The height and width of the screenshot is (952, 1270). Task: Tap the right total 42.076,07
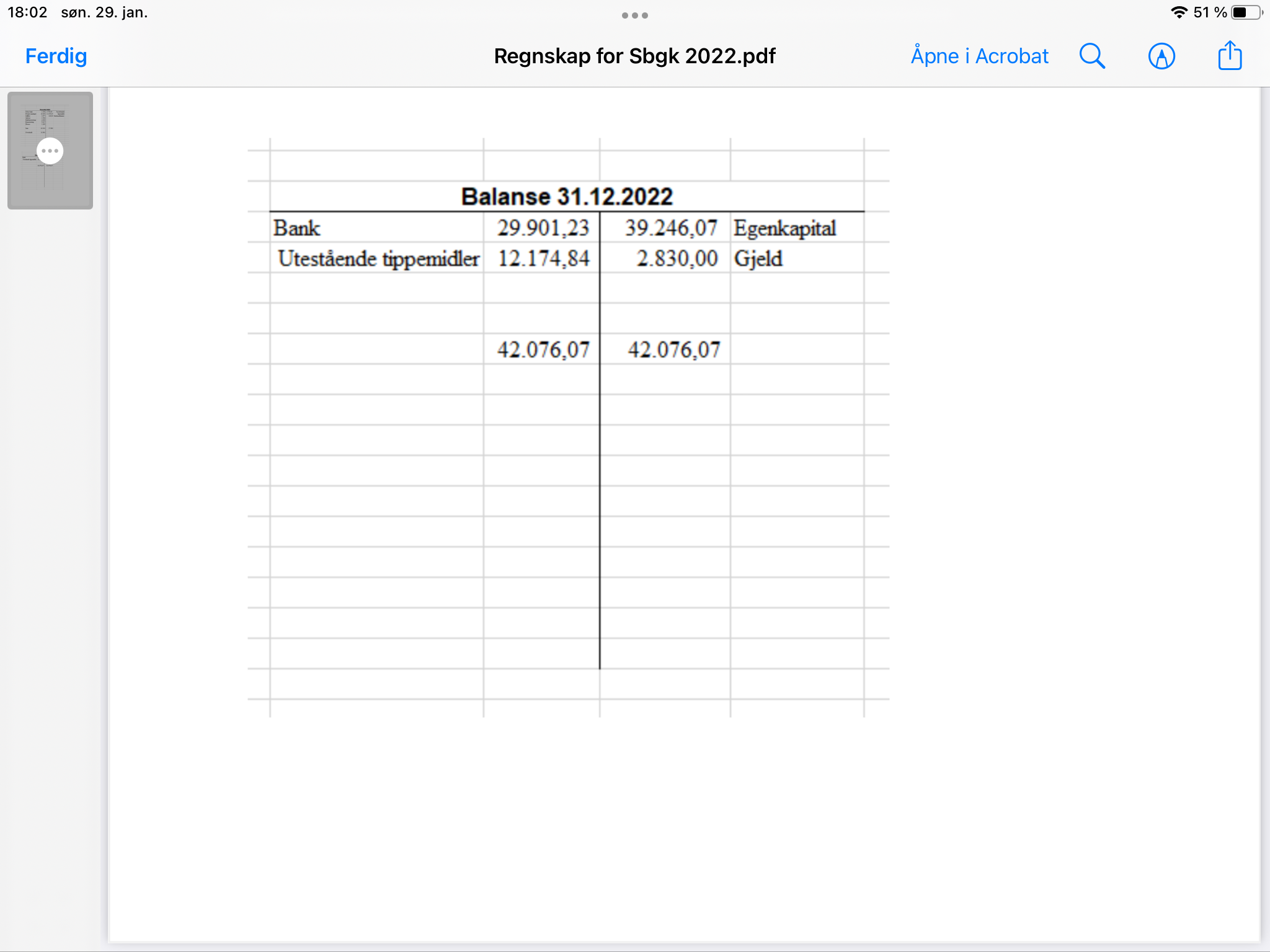pyautogui.click(x=673, y=350)
